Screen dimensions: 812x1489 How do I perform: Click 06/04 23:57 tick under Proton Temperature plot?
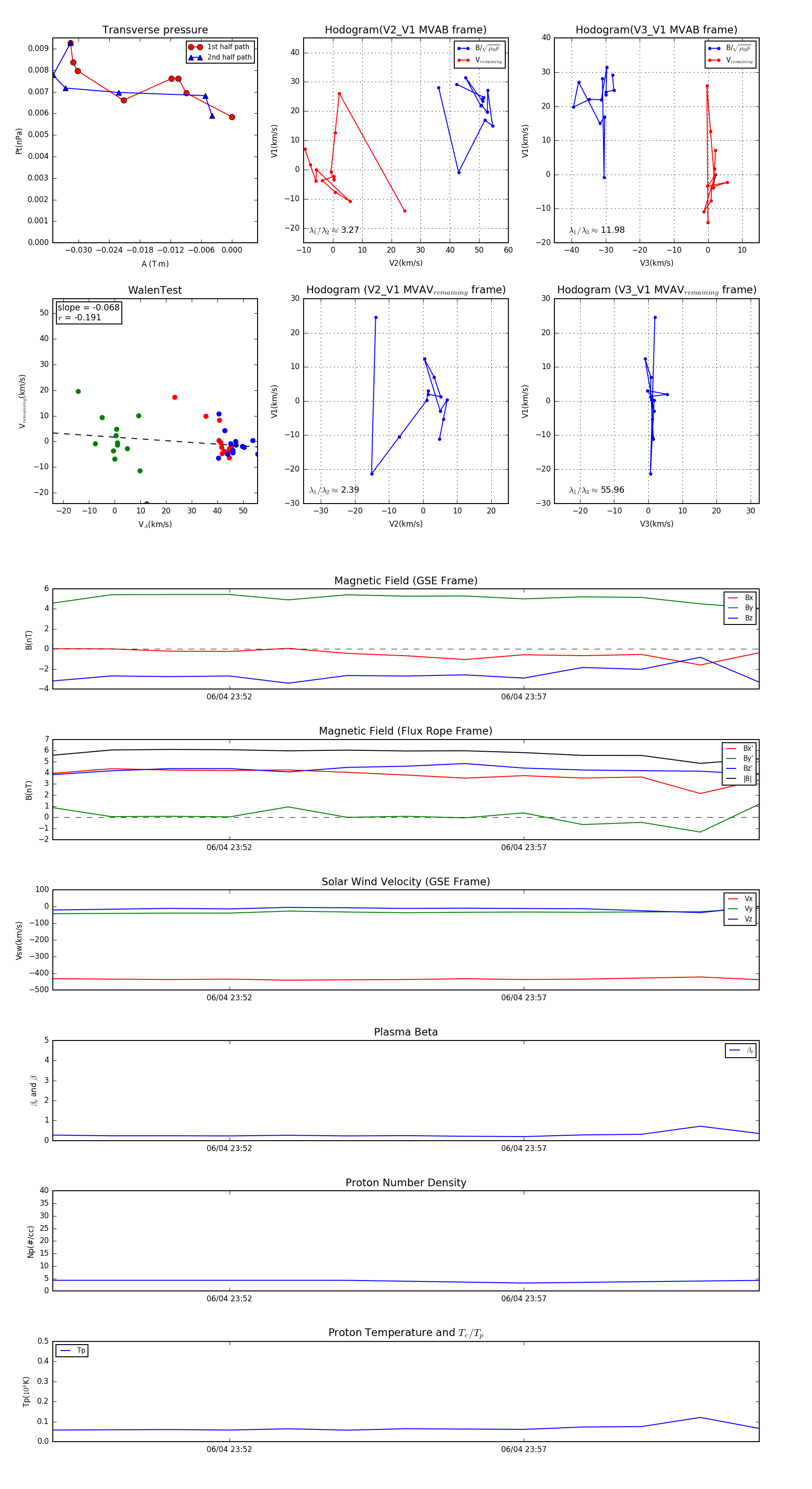[524, 1449]
